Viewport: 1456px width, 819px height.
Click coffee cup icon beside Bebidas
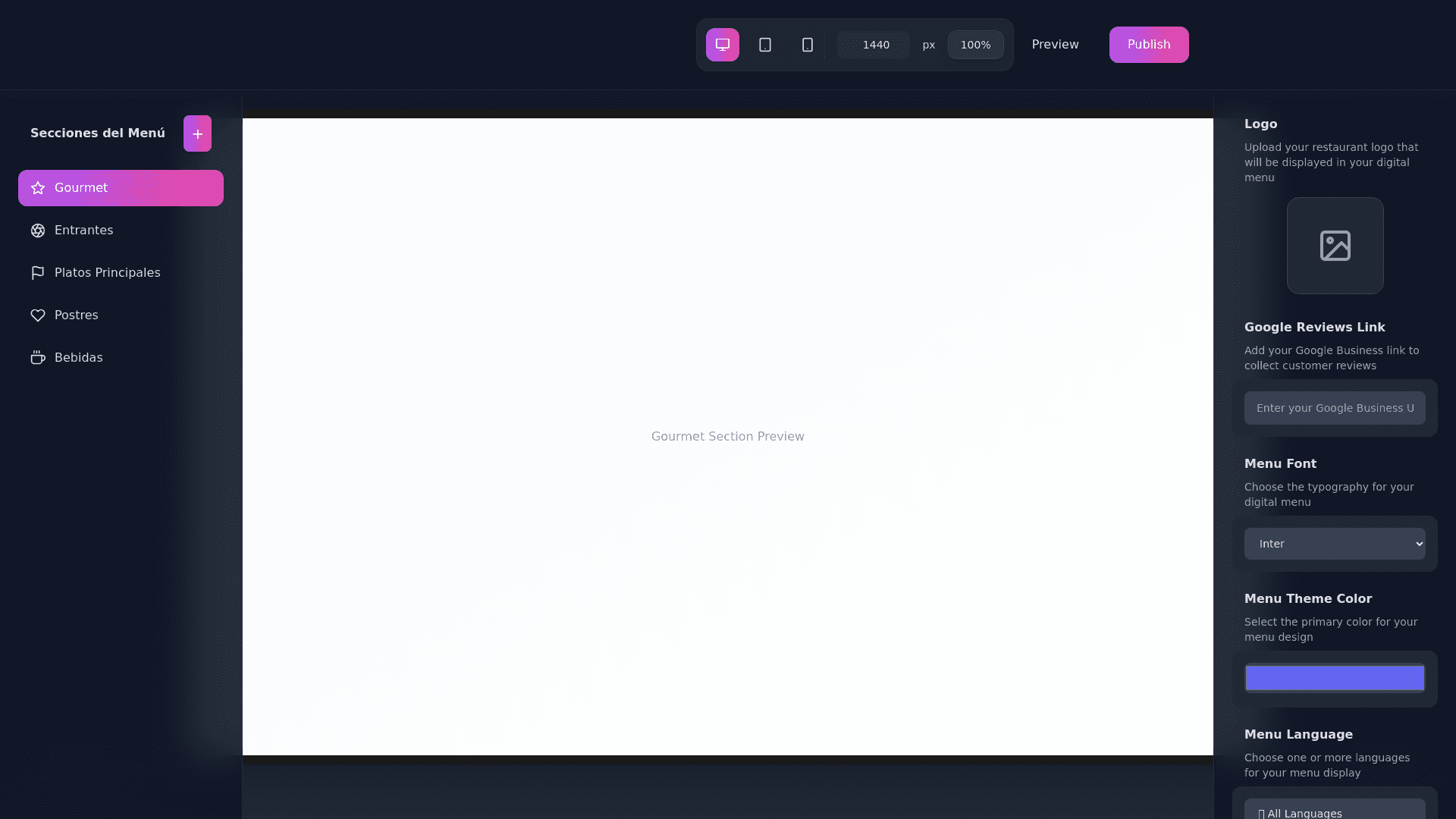(x=38, y=358)
